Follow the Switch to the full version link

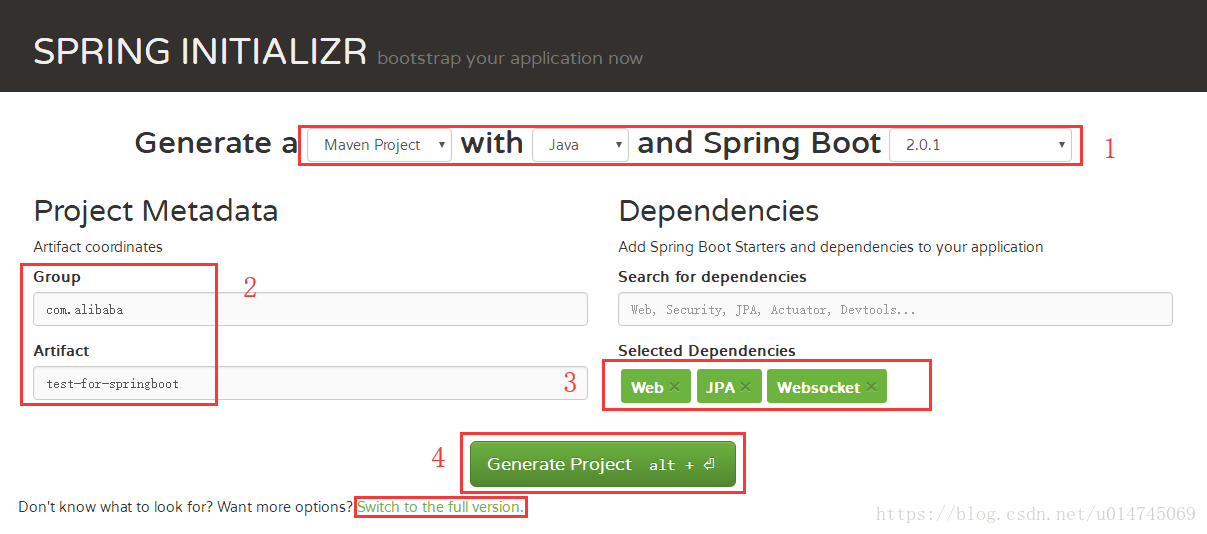(x=439, y=507)
